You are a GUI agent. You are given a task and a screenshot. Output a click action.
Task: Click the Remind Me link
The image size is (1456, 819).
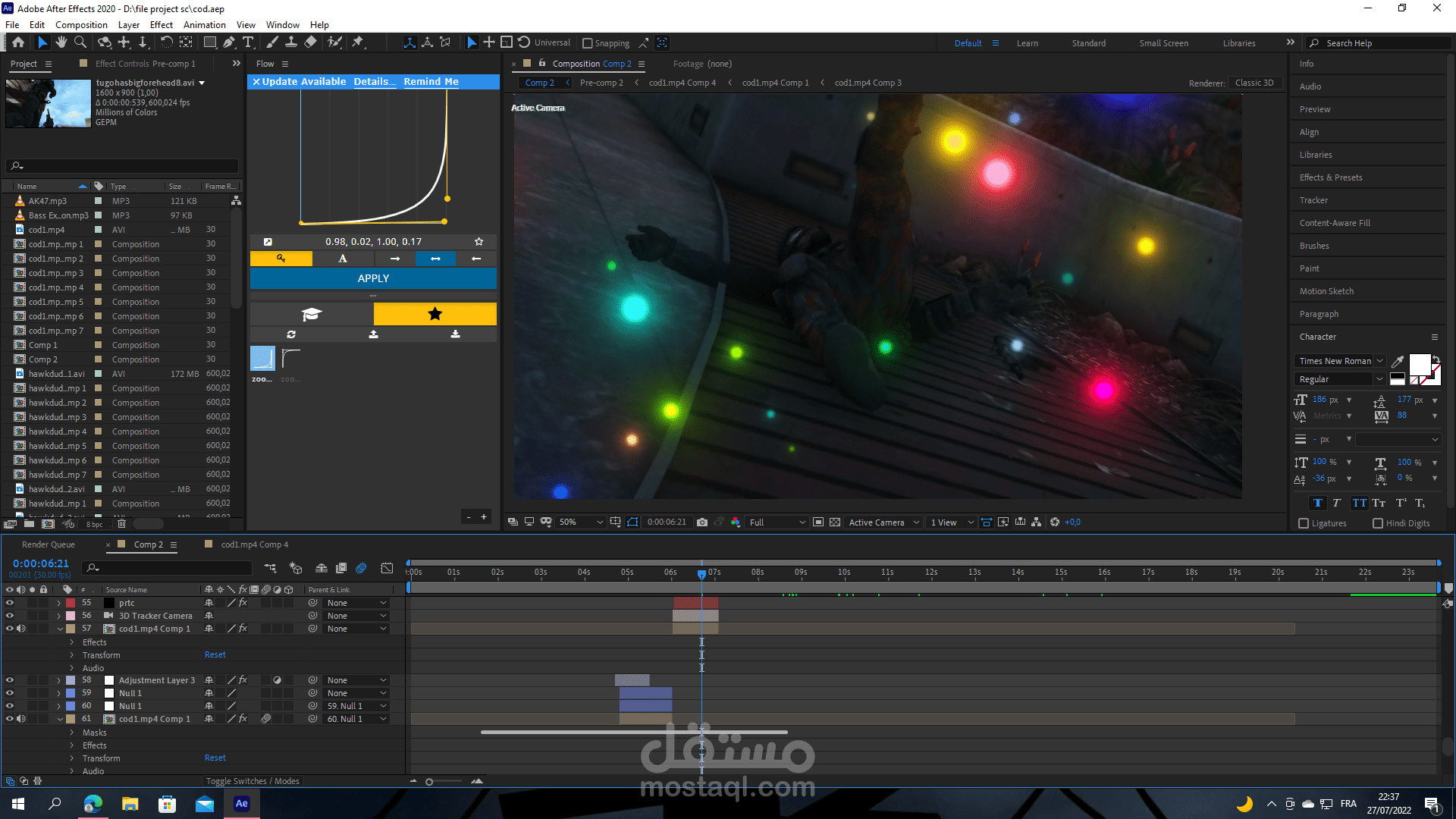point(431,81)
